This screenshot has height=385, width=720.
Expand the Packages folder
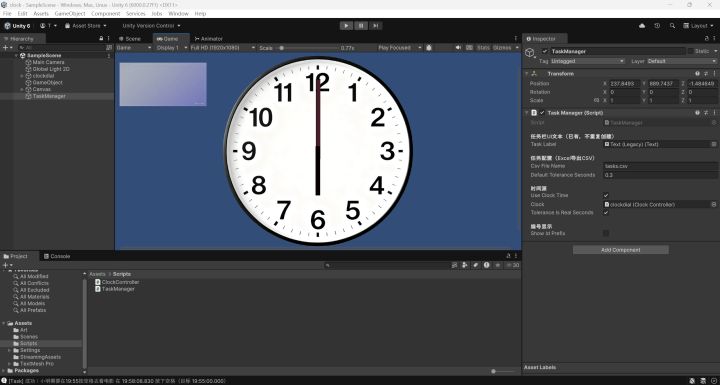[4, 370]
